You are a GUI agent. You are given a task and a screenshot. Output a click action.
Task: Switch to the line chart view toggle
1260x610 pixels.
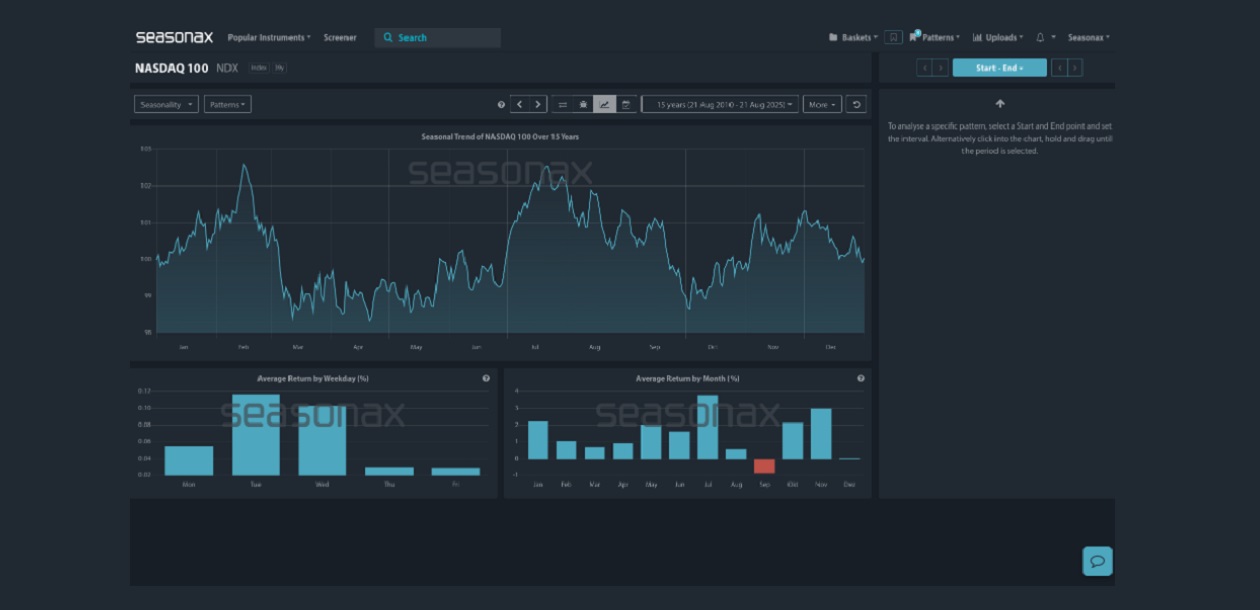click(x=604, y=104)
